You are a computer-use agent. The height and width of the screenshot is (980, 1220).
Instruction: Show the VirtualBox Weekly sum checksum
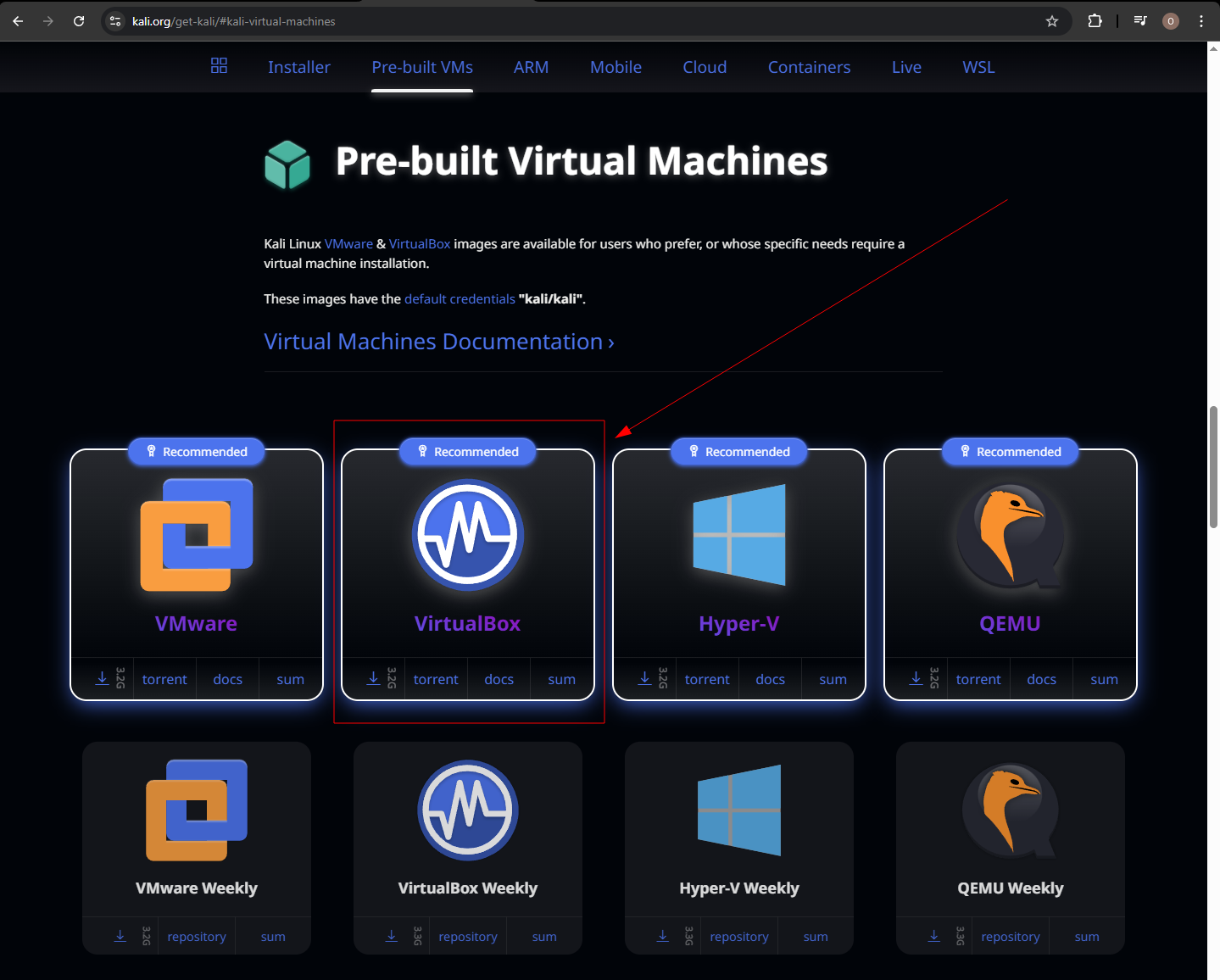coord(544,937)
